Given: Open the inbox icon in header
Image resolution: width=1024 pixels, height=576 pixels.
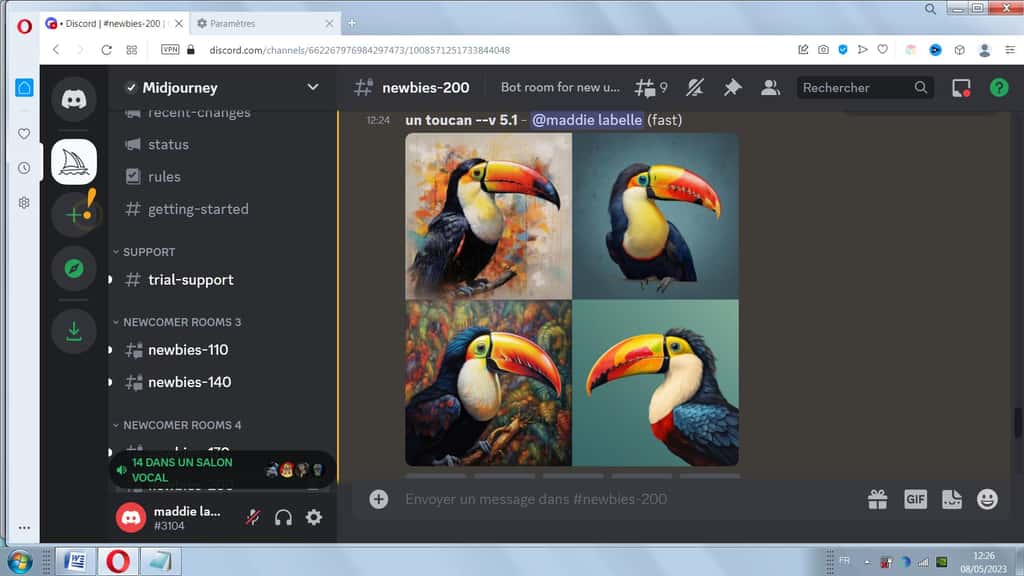Looking at the screenshot, I should click(x=961, y=88).
